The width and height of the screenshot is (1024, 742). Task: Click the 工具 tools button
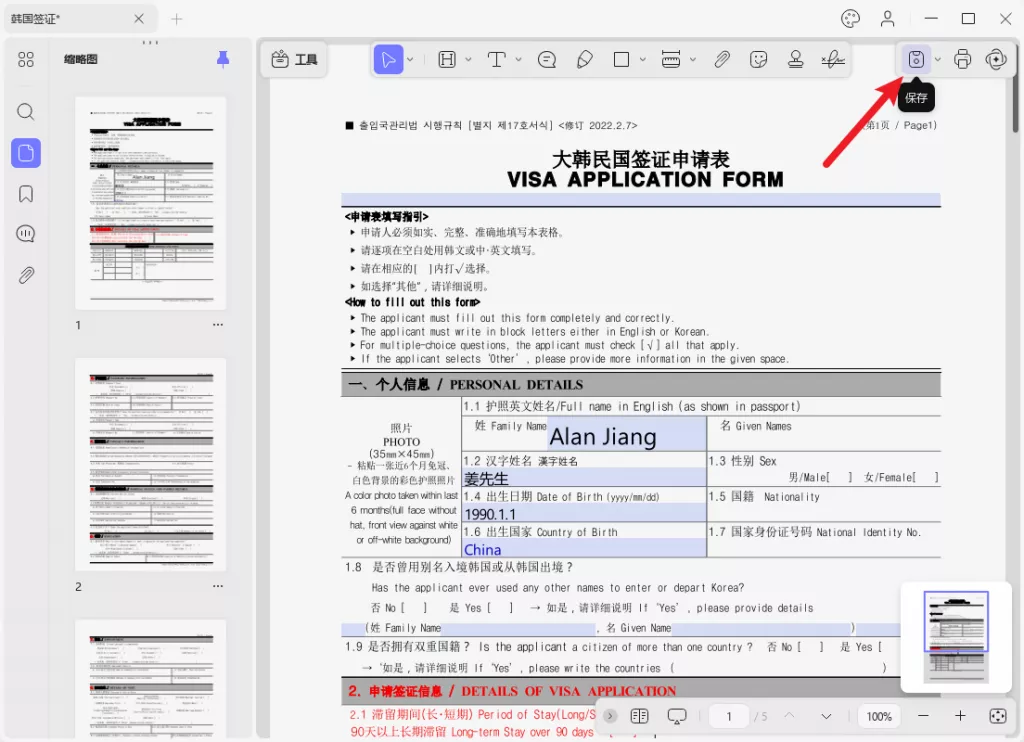[x=294, y=60]
